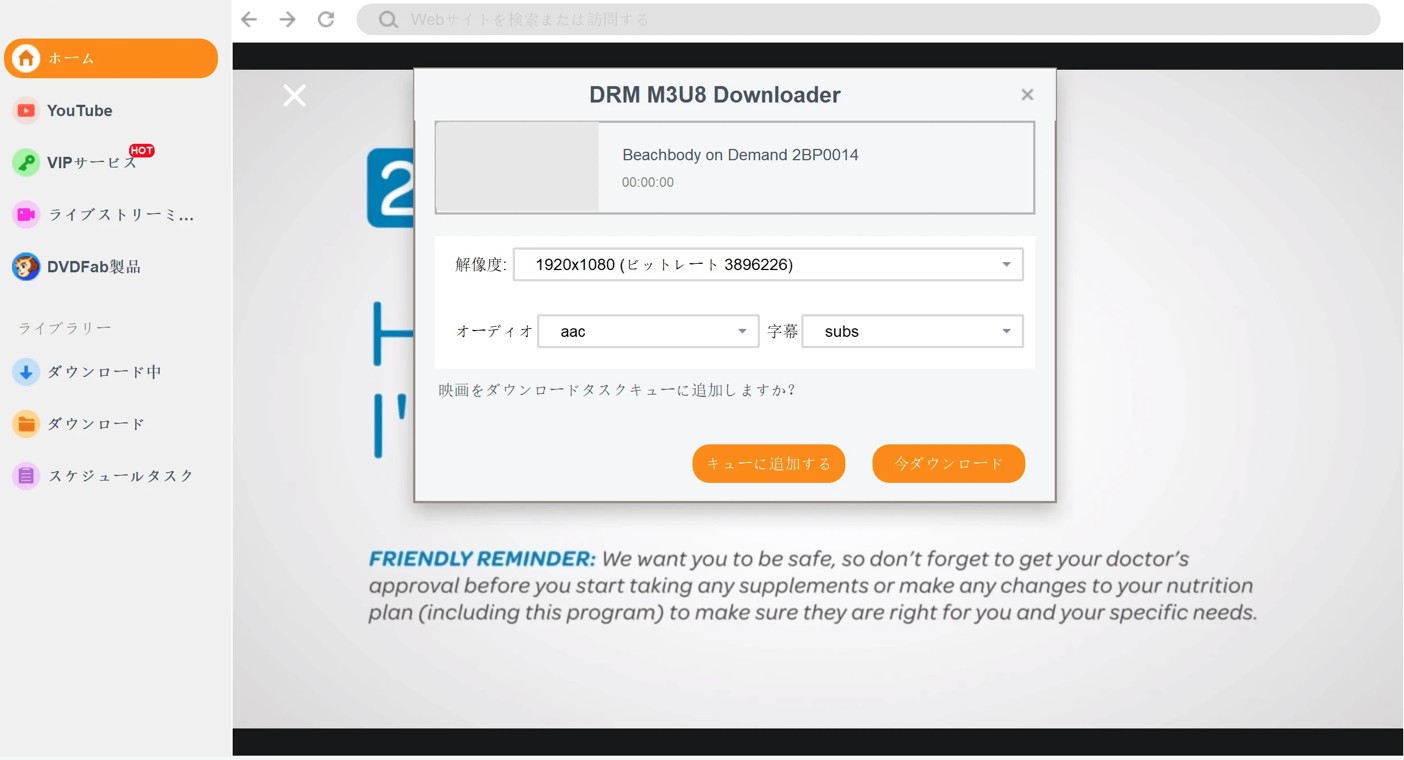The height and width of the screenshot is (760, 1404).
Task: Open scheduled tasks icon
Action: point(26,475)
